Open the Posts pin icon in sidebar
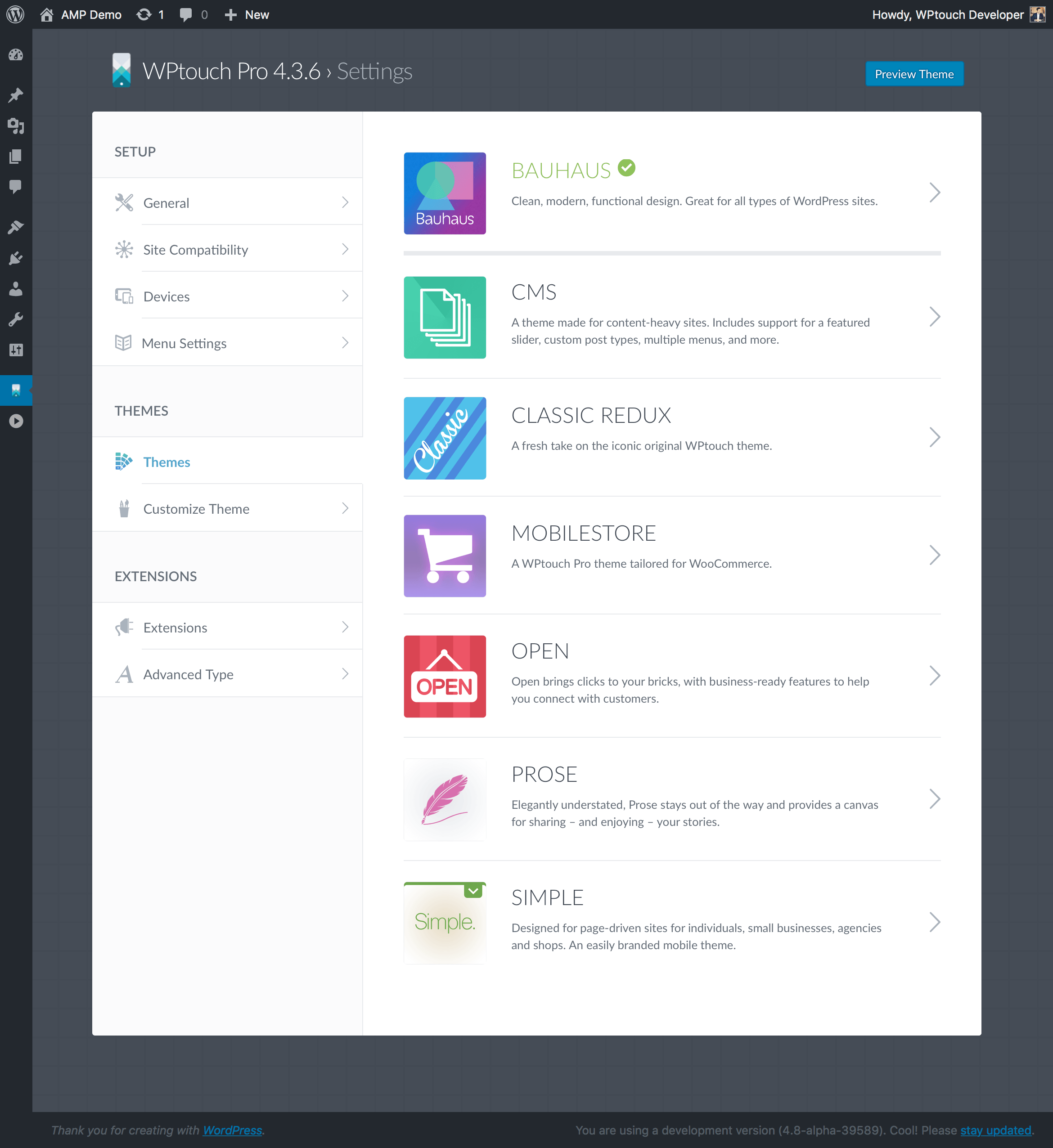 point(16,94)
